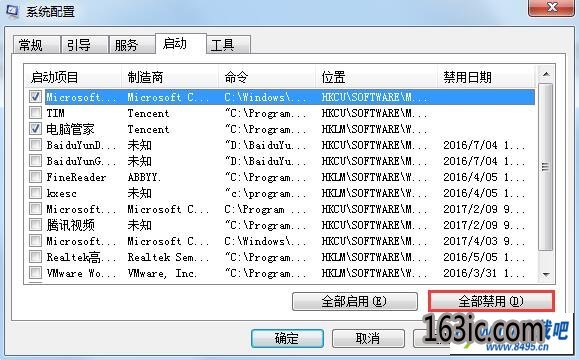
Task: Click the 2016/3/31 date in VMware row
Action: pyautogui.click(x=484, y=273)
